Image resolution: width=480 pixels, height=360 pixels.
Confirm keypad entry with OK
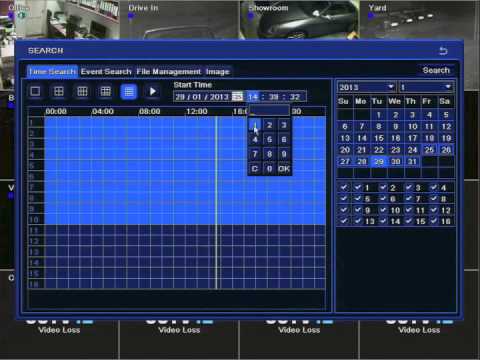click(284, 169)
